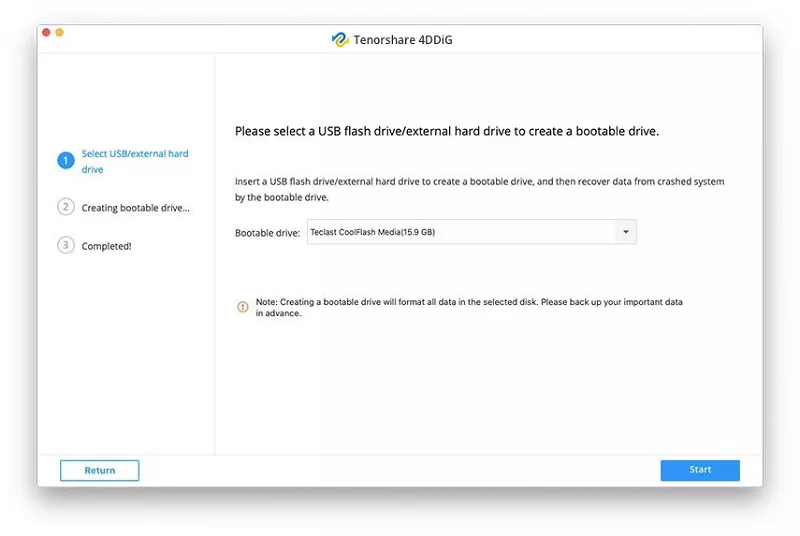Close the window with red button

46,33
